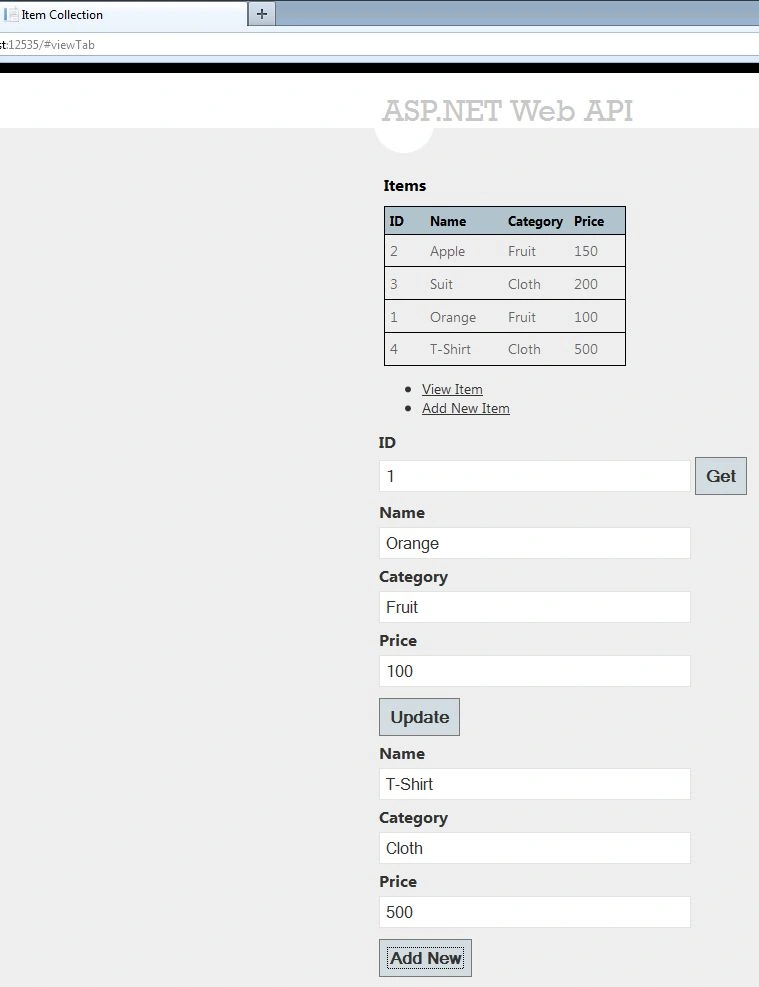Open a new browser tab with plus button
This screenshot has width=759, height=987.
coord(262,14)
